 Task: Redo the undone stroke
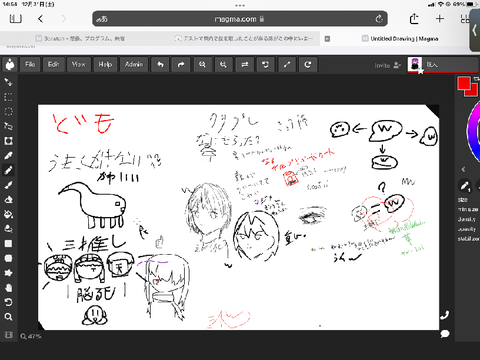(181, 64)
